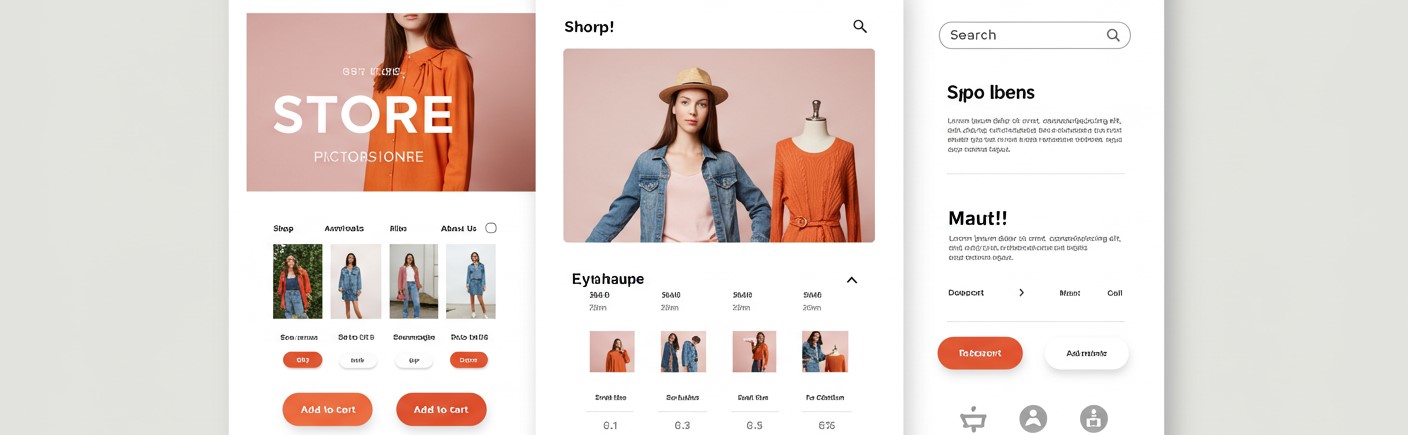Go to the Arrivals menu item
The image size is (1408, 435).
[344, 229]
